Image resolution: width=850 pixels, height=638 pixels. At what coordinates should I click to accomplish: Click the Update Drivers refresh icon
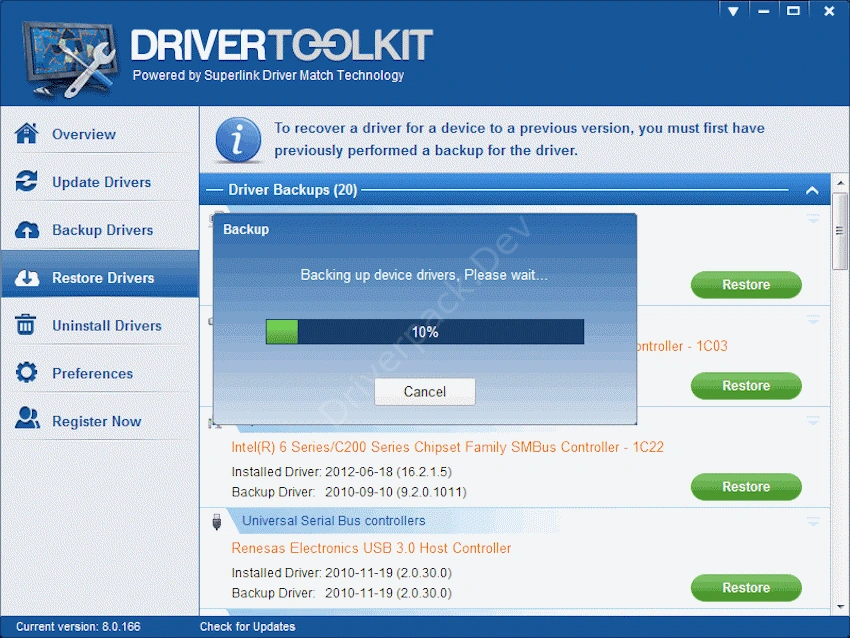coord(27,181)
